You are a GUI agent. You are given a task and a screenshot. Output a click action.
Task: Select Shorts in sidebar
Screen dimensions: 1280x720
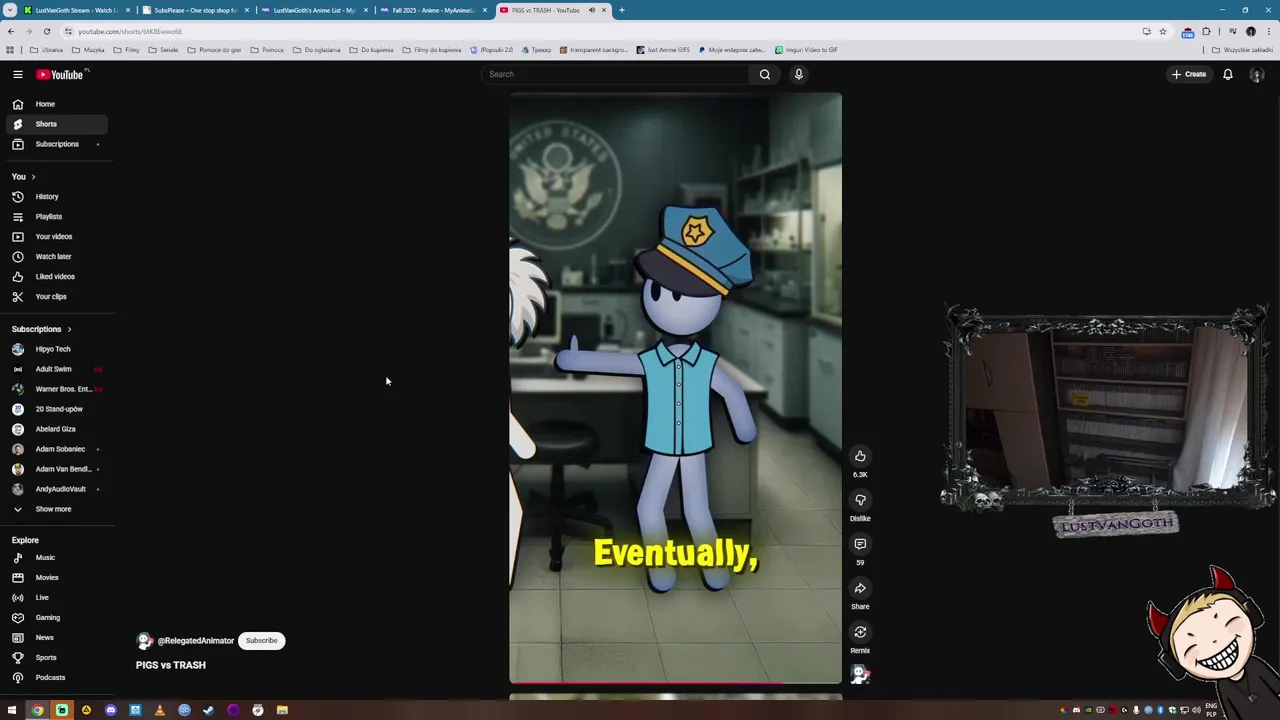click(x=57, y=124)
